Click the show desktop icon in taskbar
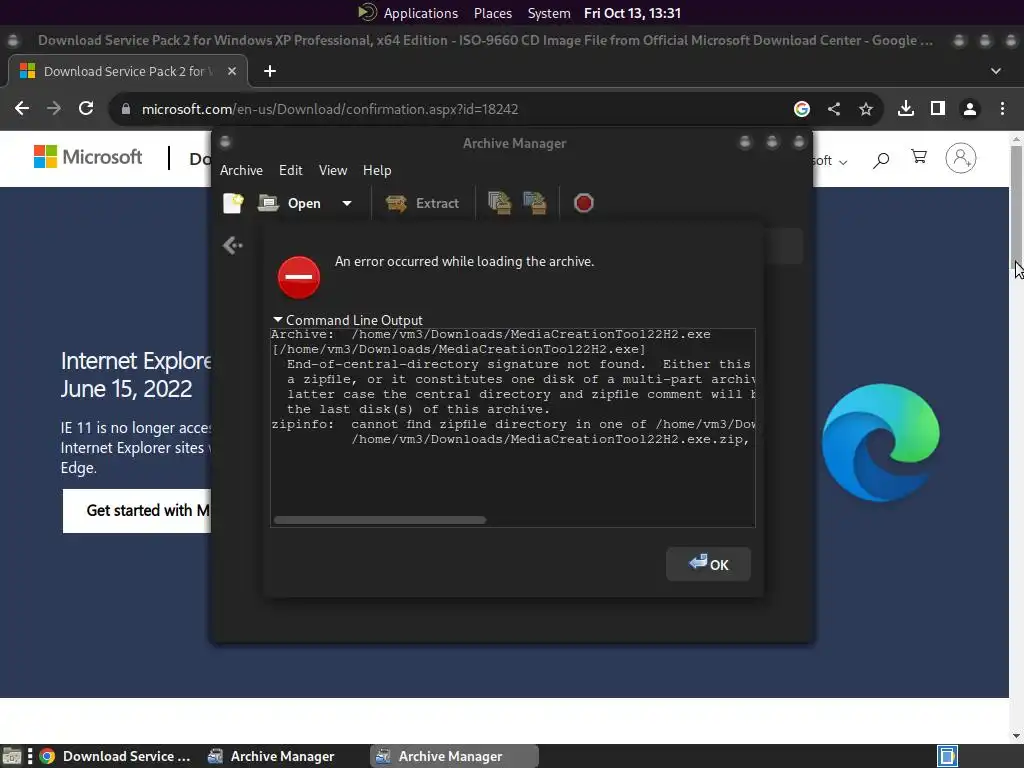This screenshot has width=1024, height=768. click(x=12, y=756)
